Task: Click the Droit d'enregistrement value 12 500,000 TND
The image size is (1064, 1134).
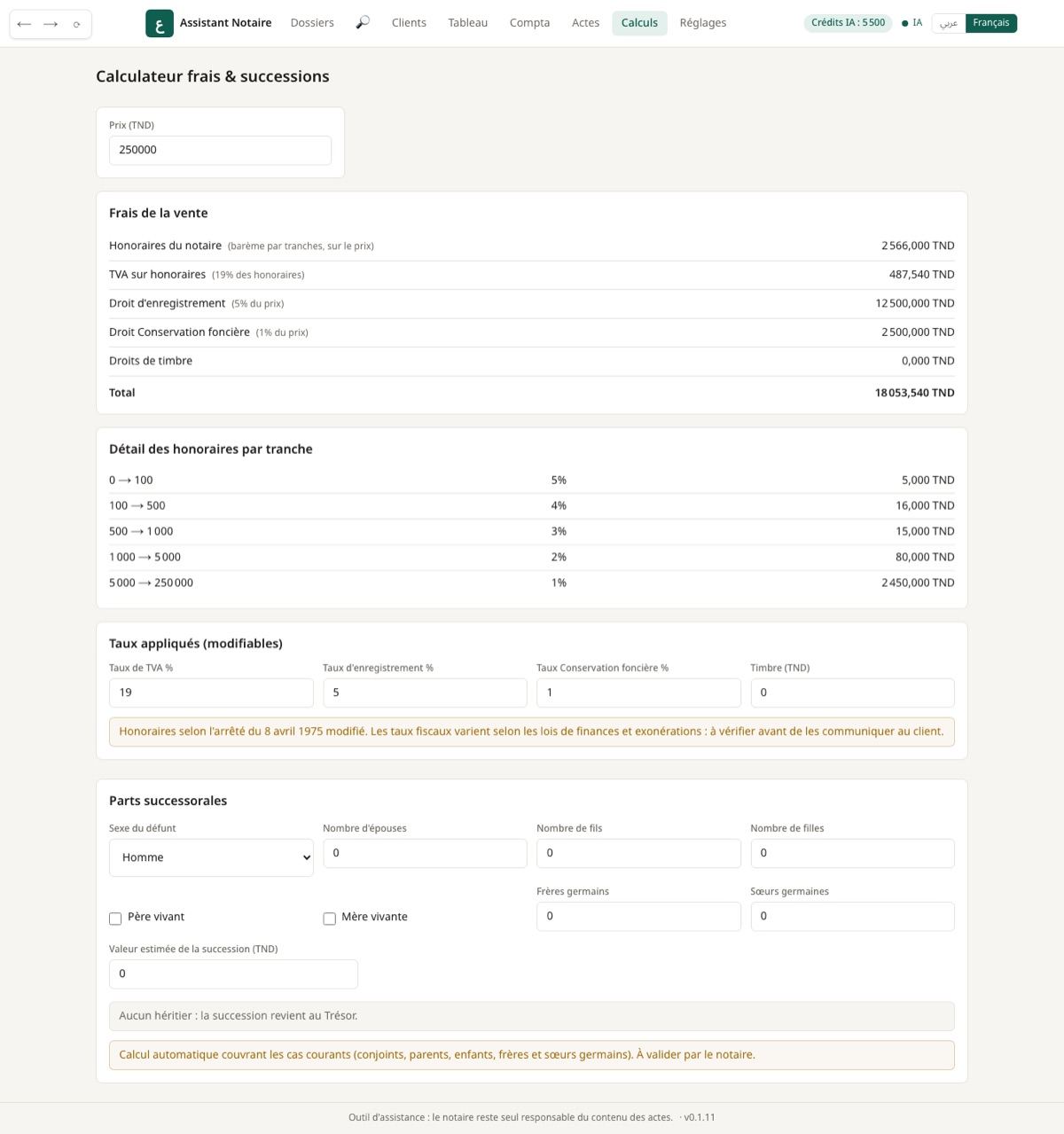Action: (915, 303)
